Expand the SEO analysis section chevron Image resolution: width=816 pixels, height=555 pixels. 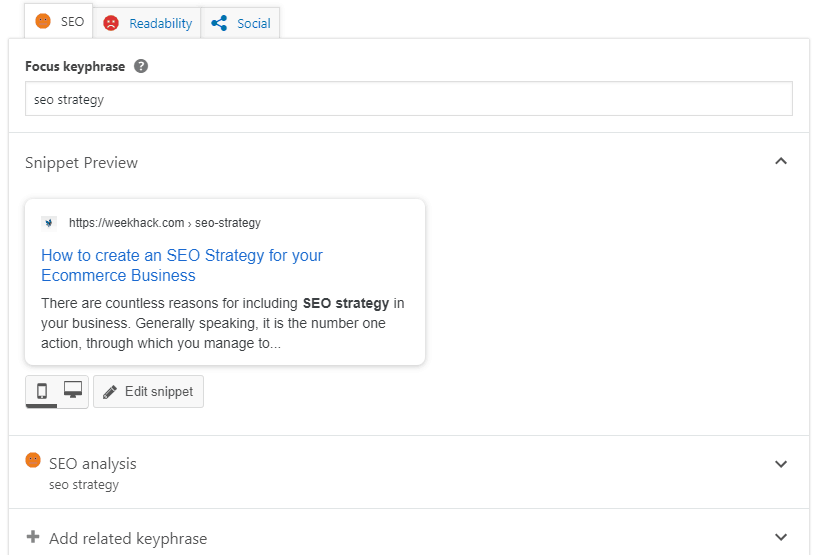781,464
